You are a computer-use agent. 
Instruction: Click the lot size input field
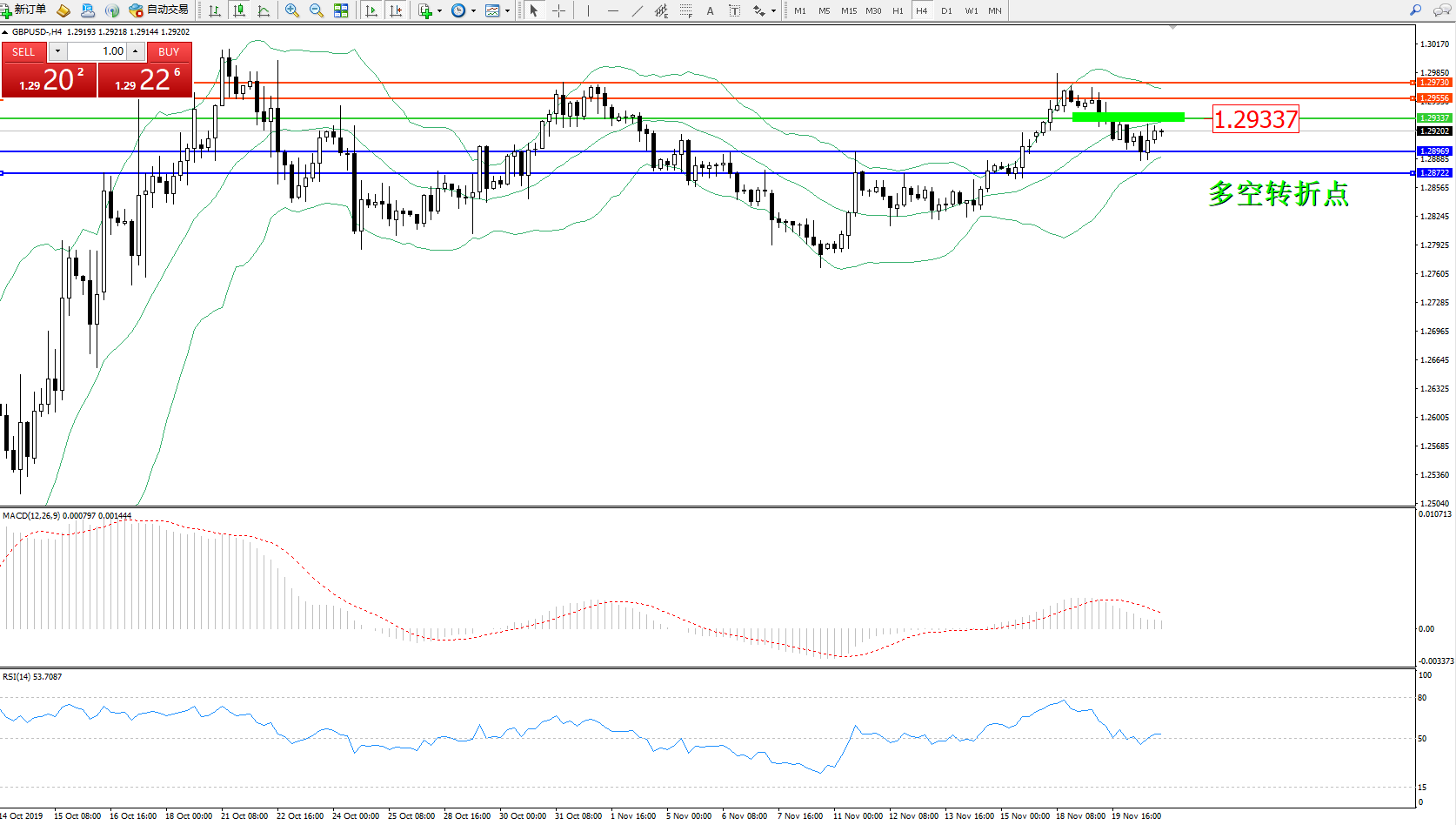pyautogui.click(x=97, y=51)
